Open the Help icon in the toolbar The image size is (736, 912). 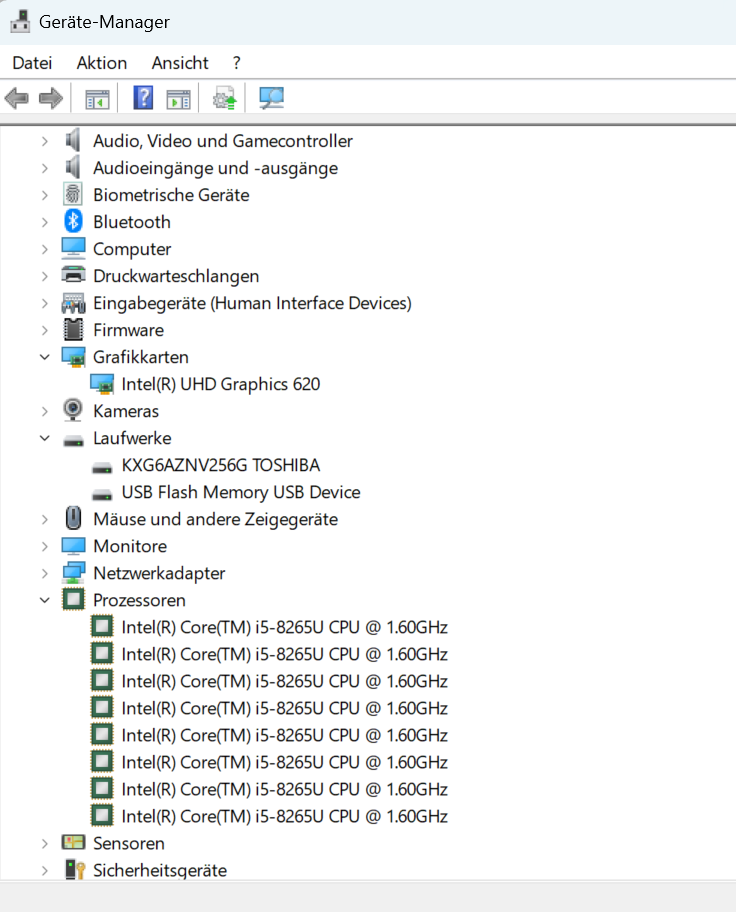143,98
